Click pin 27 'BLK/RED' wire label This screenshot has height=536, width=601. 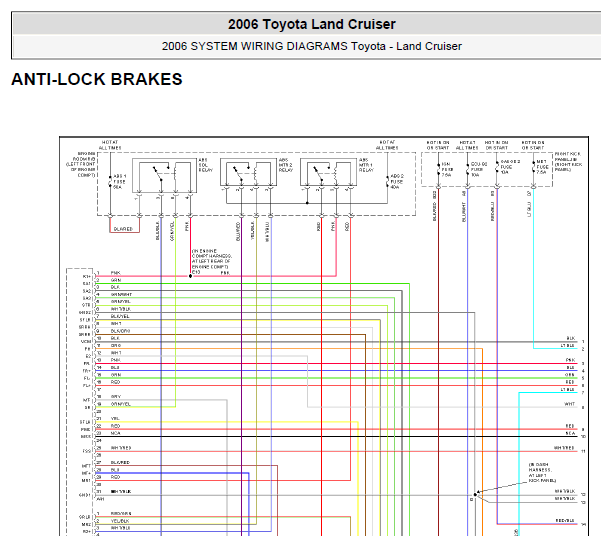click(120, 462)
